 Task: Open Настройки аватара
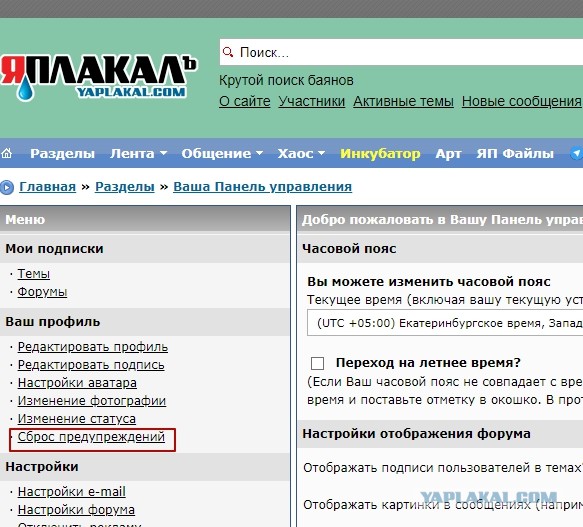(x=77, y=383)
